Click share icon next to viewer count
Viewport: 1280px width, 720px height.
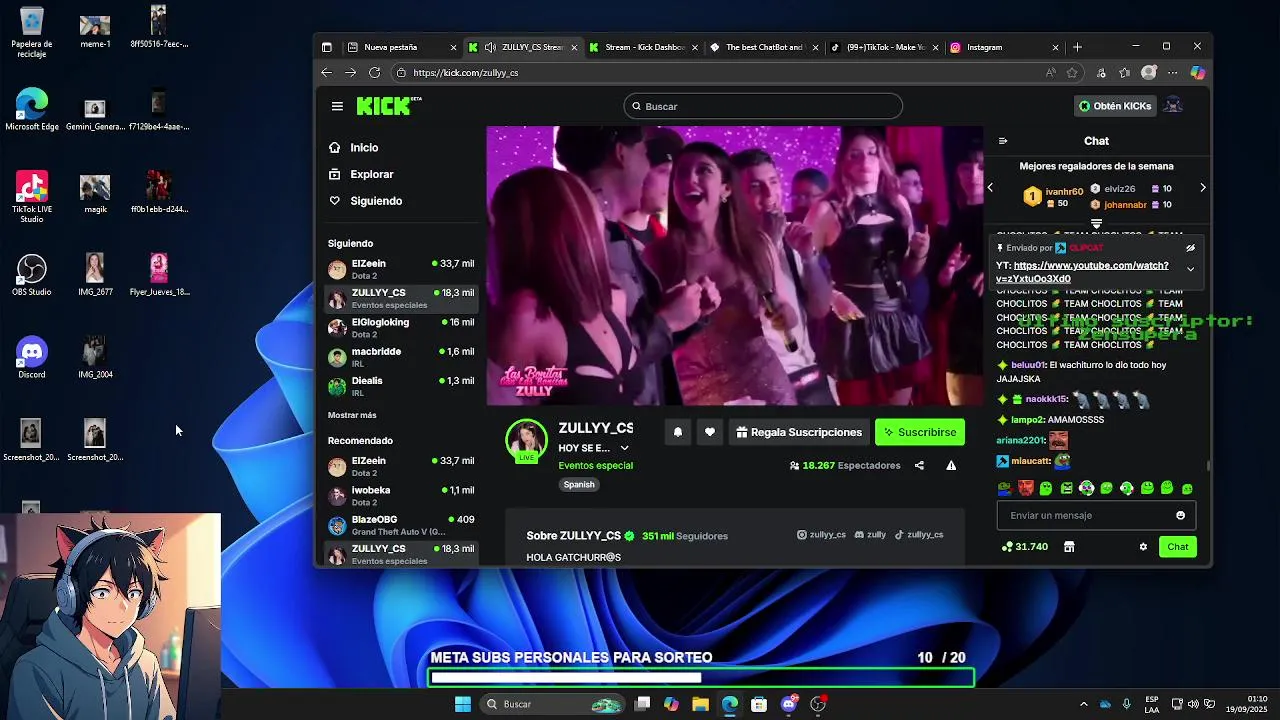919,465
